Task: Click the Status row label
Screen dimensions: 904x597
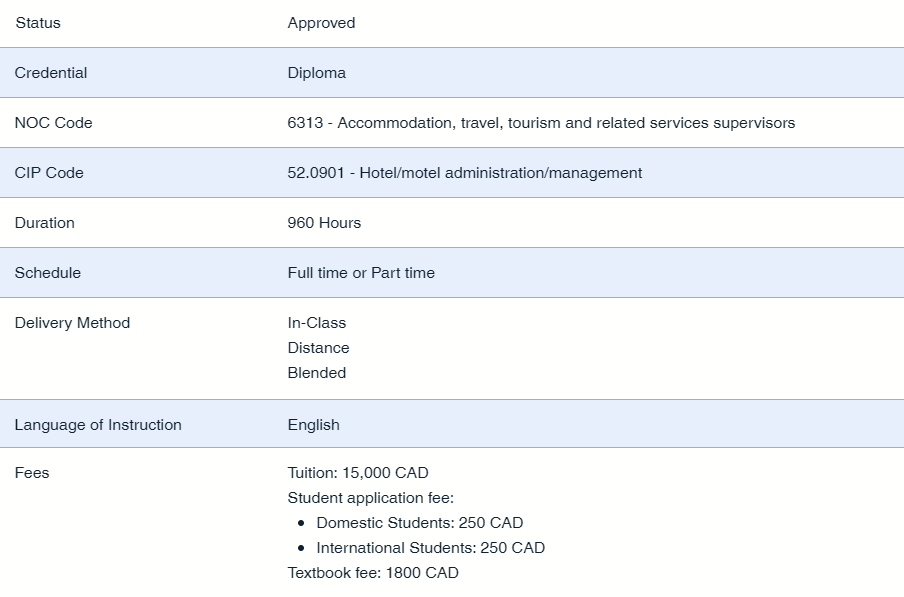Action: [38, 23]
